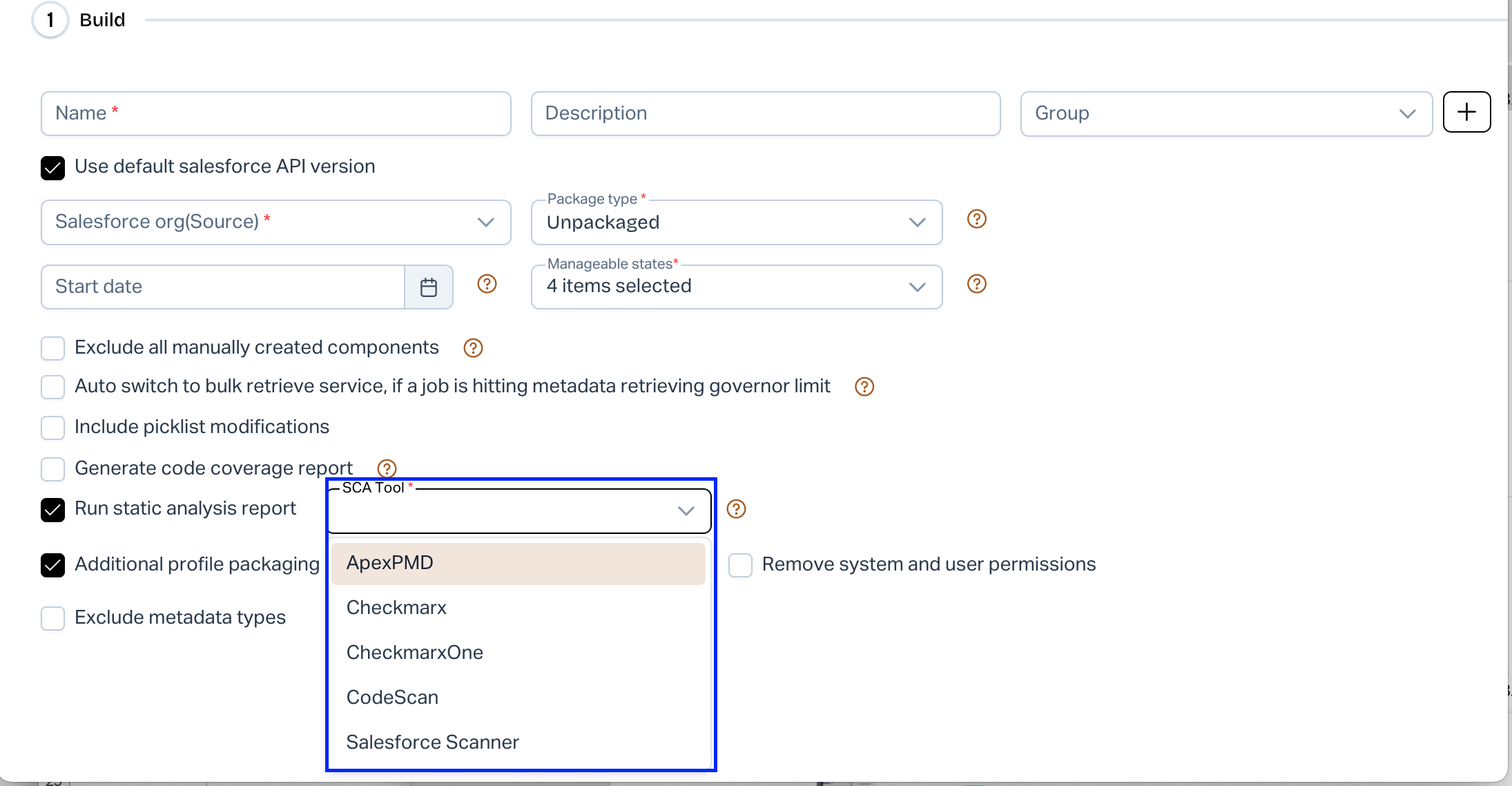Expand the Manageable states dropdown
The height and width of the screenshot is (786, 1512).
[736, 287]
